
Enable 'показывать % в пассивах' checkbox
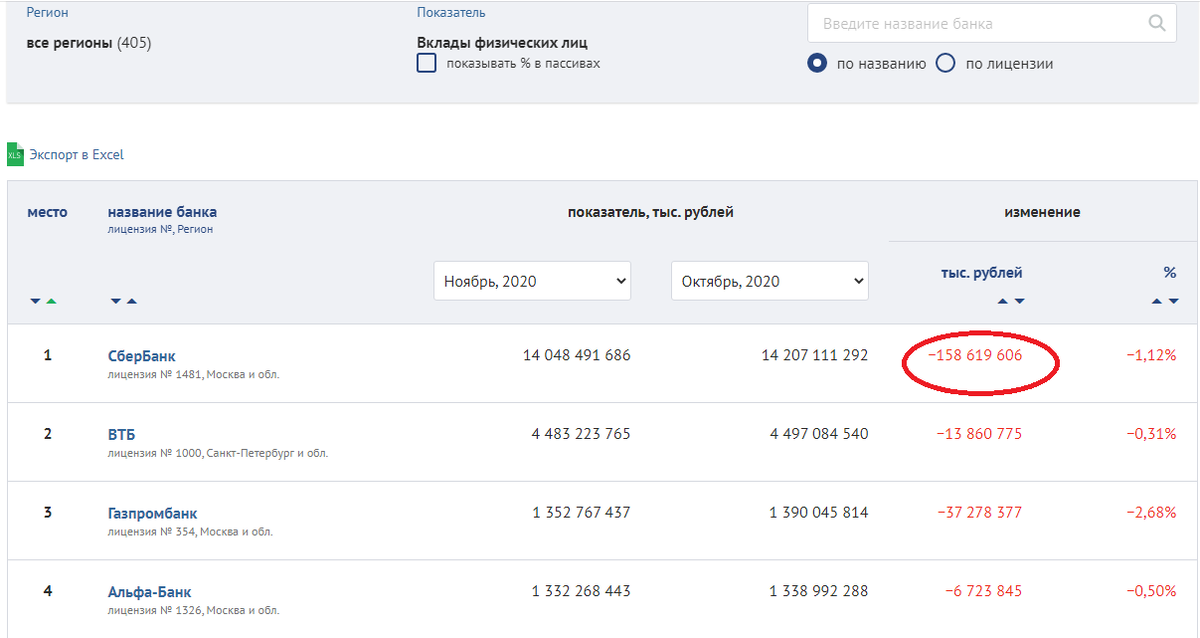pos(427,64)
